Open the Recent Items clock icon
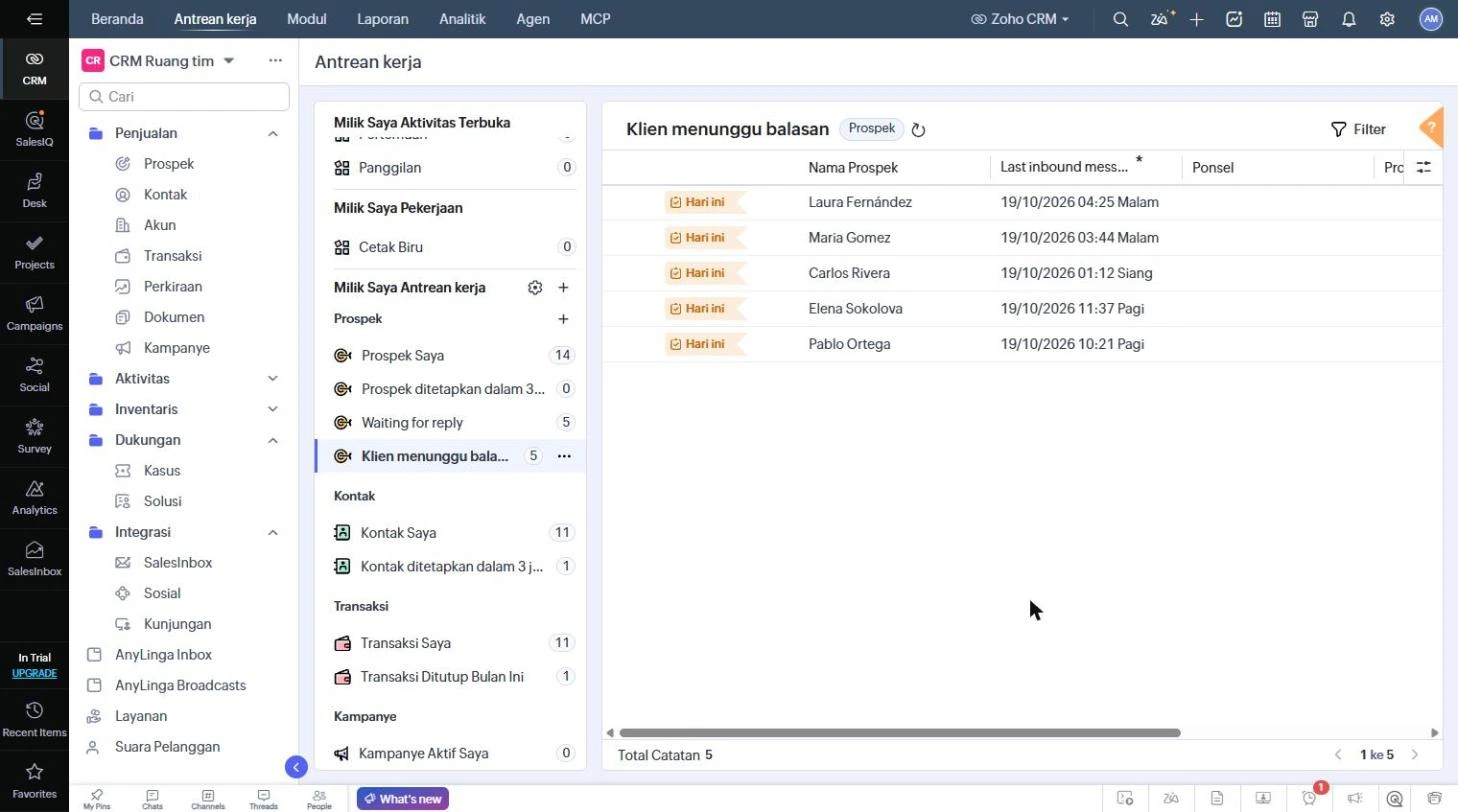This screenshot has width=1458, height=812. pos(34,719)
